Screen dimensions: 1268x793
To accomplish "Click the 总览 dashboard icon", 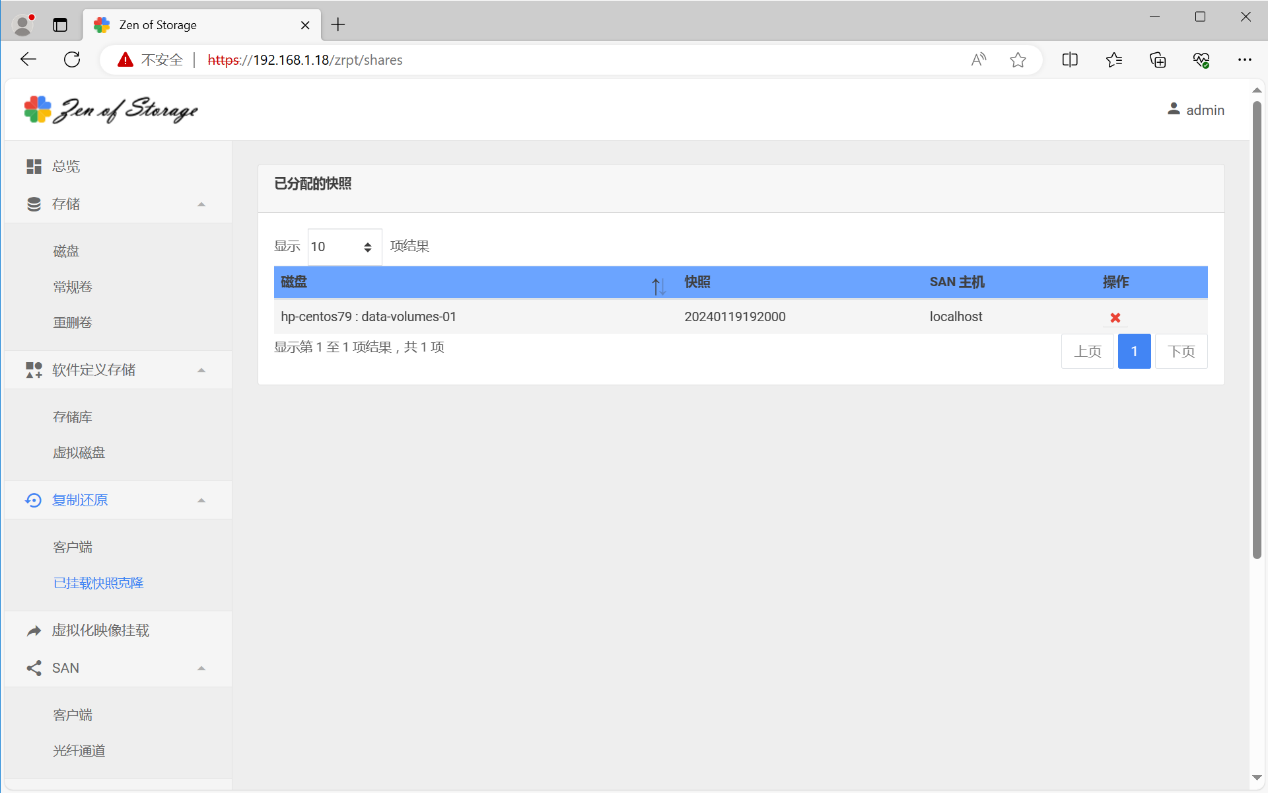I will tap(34, 166).
